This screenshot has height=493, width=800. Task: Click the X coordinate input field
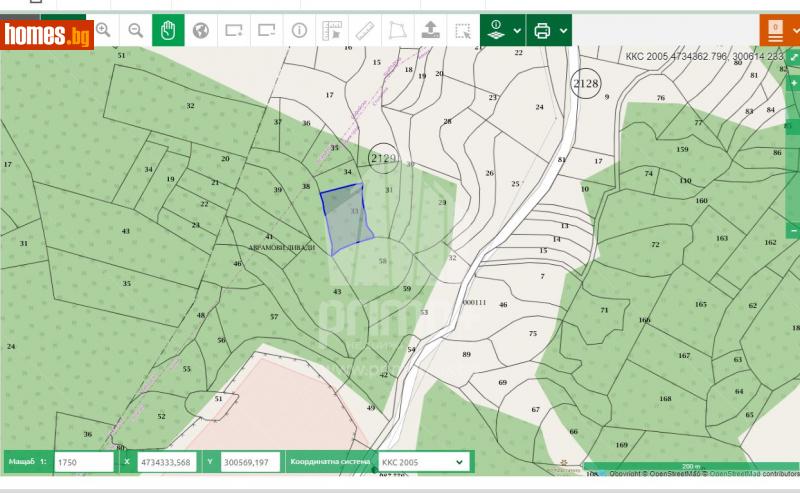(166, 462)
